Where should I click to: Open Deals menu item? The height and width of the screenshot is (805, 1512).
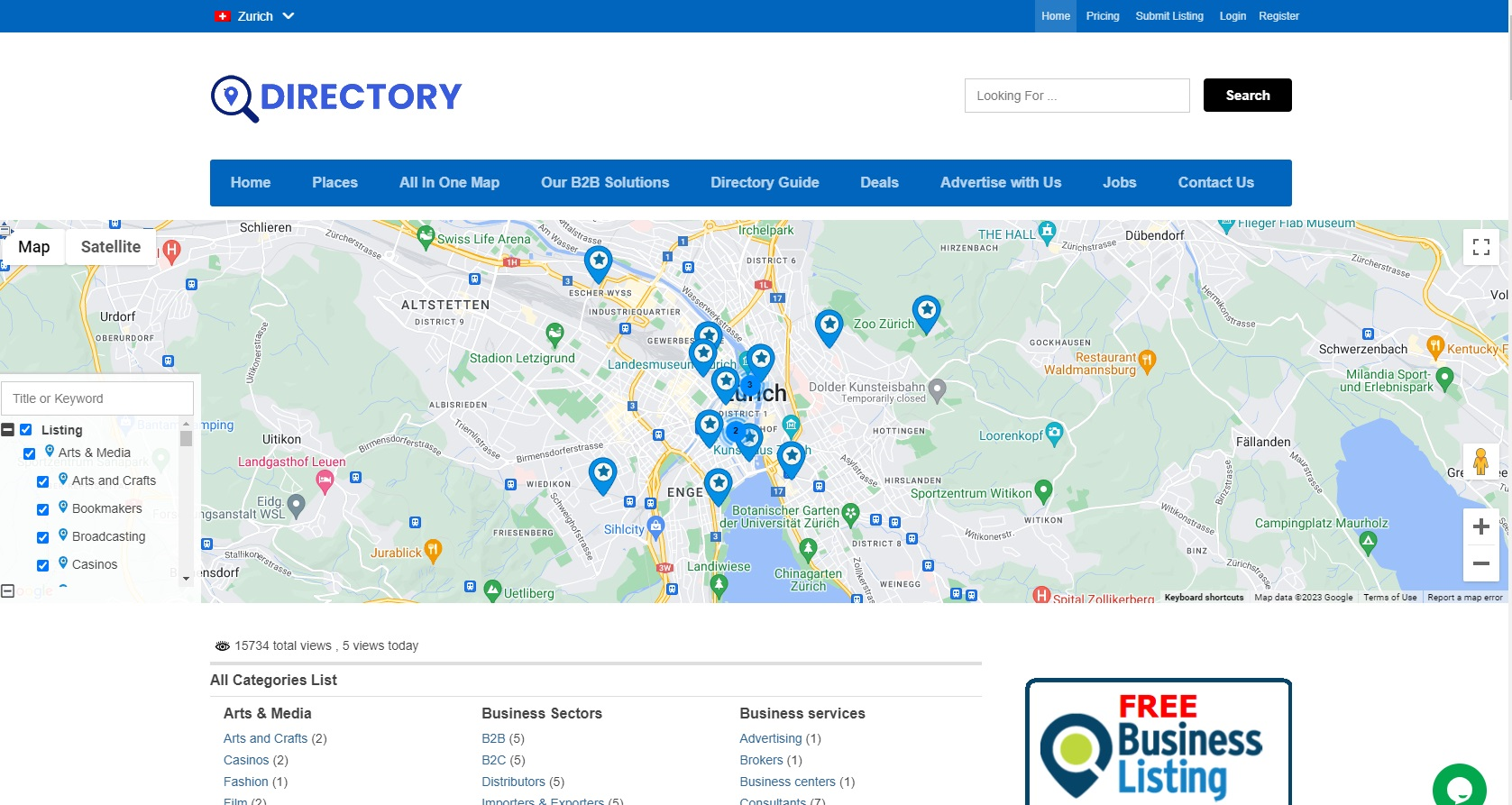(879, 183)
